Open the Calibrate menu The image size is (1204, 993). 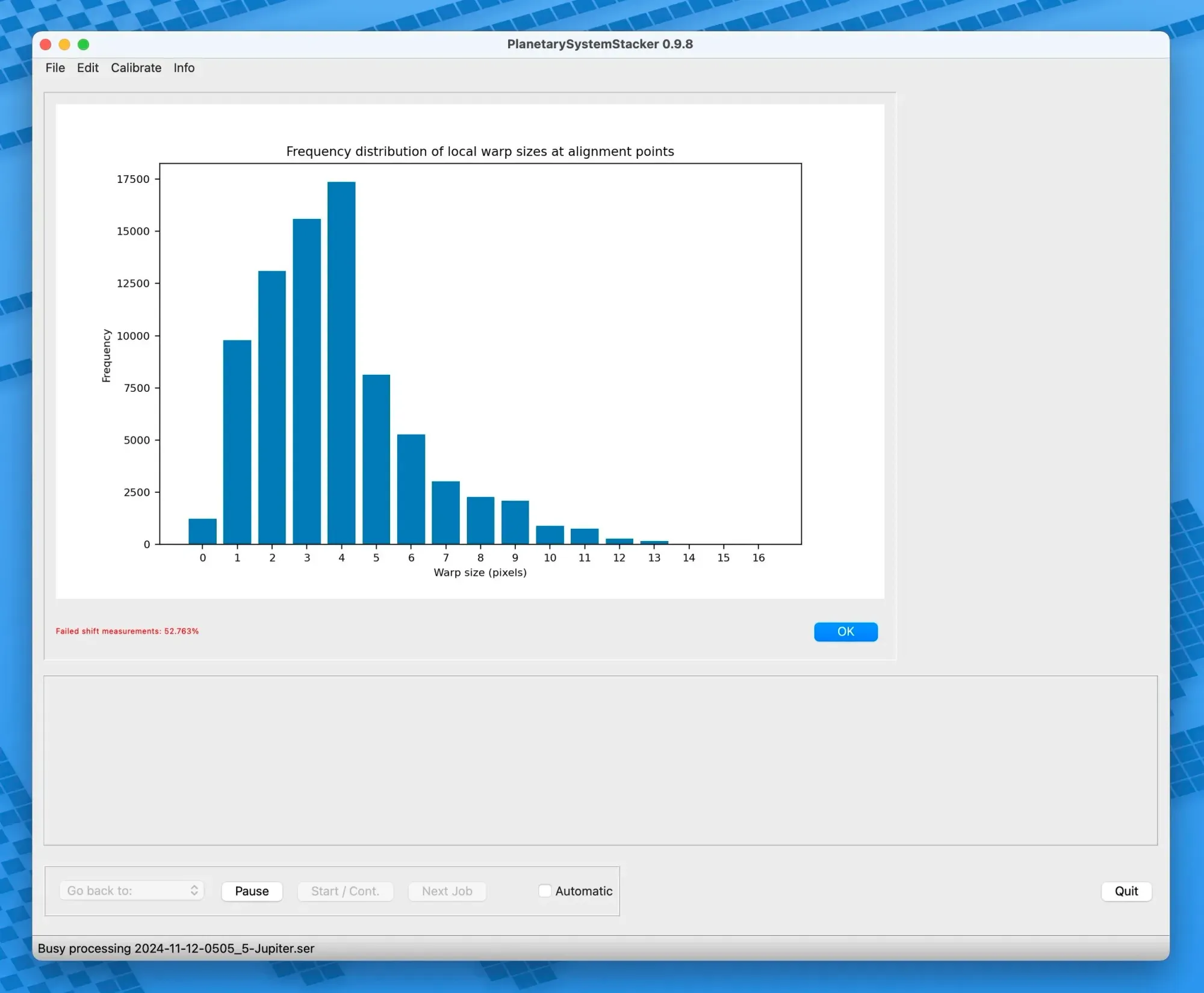coord(136,68)
